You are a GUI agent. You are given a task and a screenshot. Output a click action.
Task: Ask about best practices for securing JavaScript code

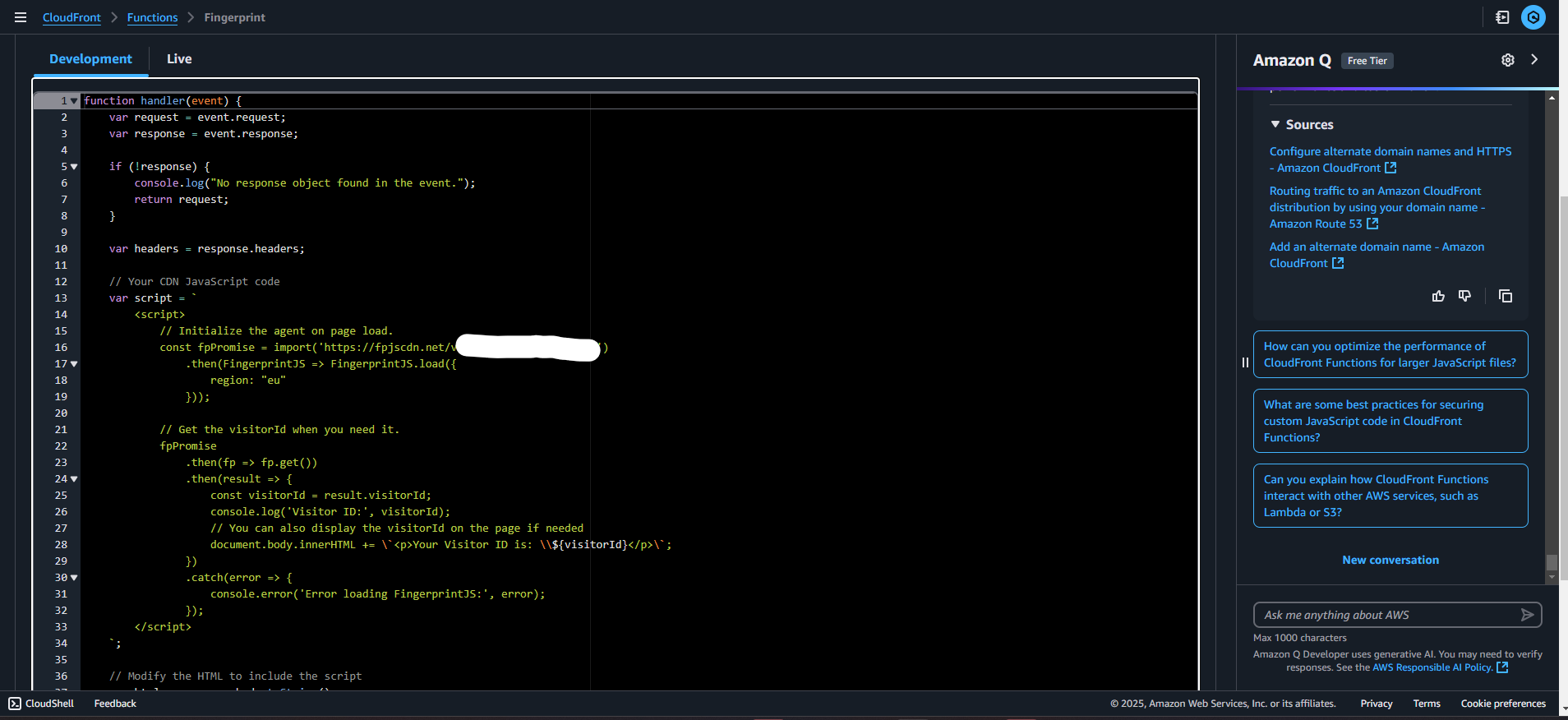coord(1390,421)
